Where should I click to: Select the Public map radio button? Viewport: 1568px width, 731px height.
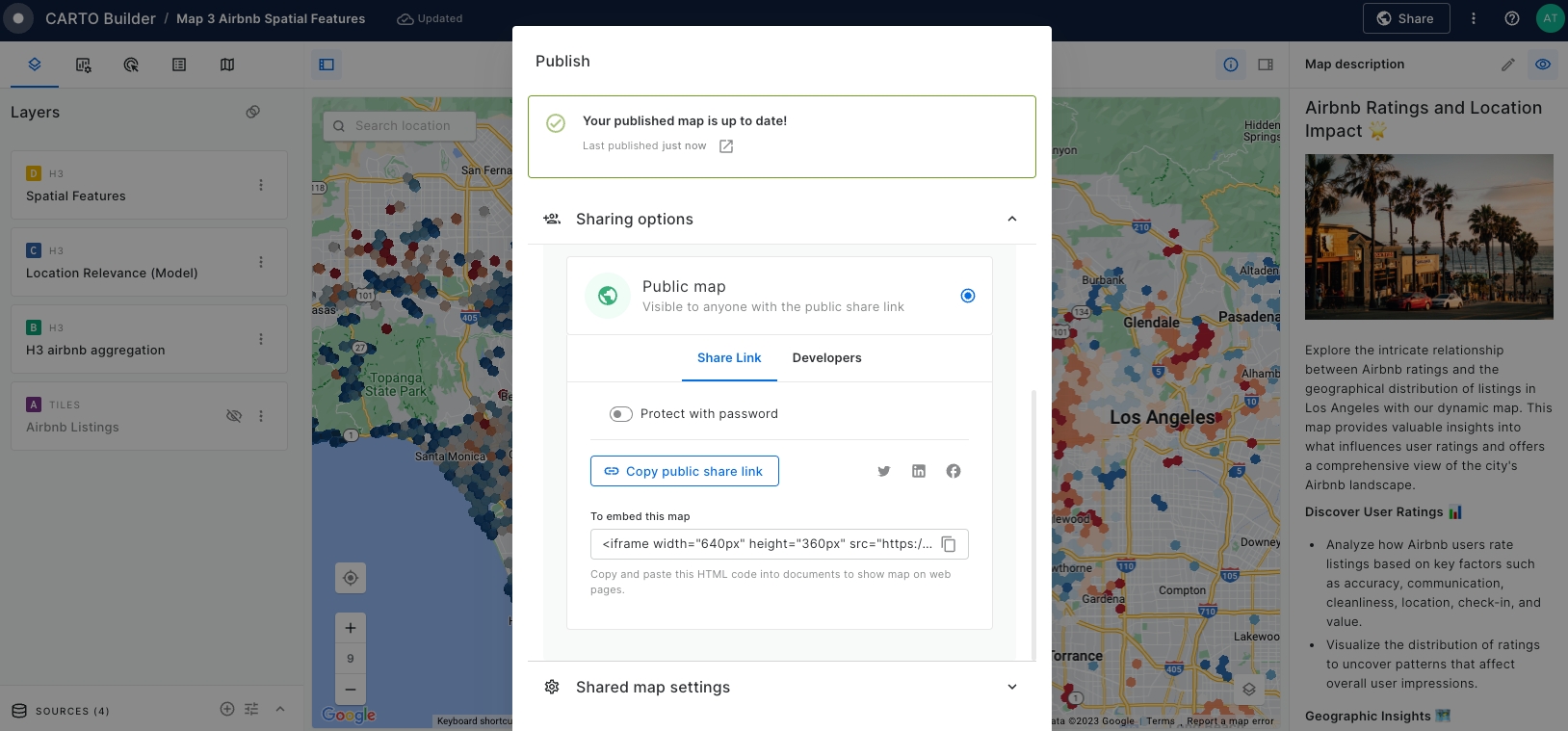pos(968,296)
